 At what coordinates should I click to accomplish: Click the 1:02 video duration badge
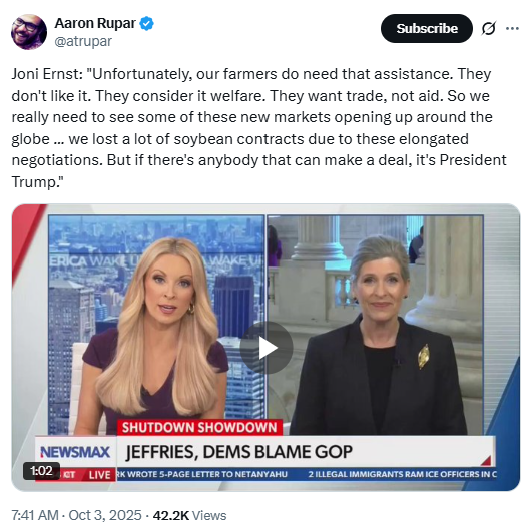point(41,471)
